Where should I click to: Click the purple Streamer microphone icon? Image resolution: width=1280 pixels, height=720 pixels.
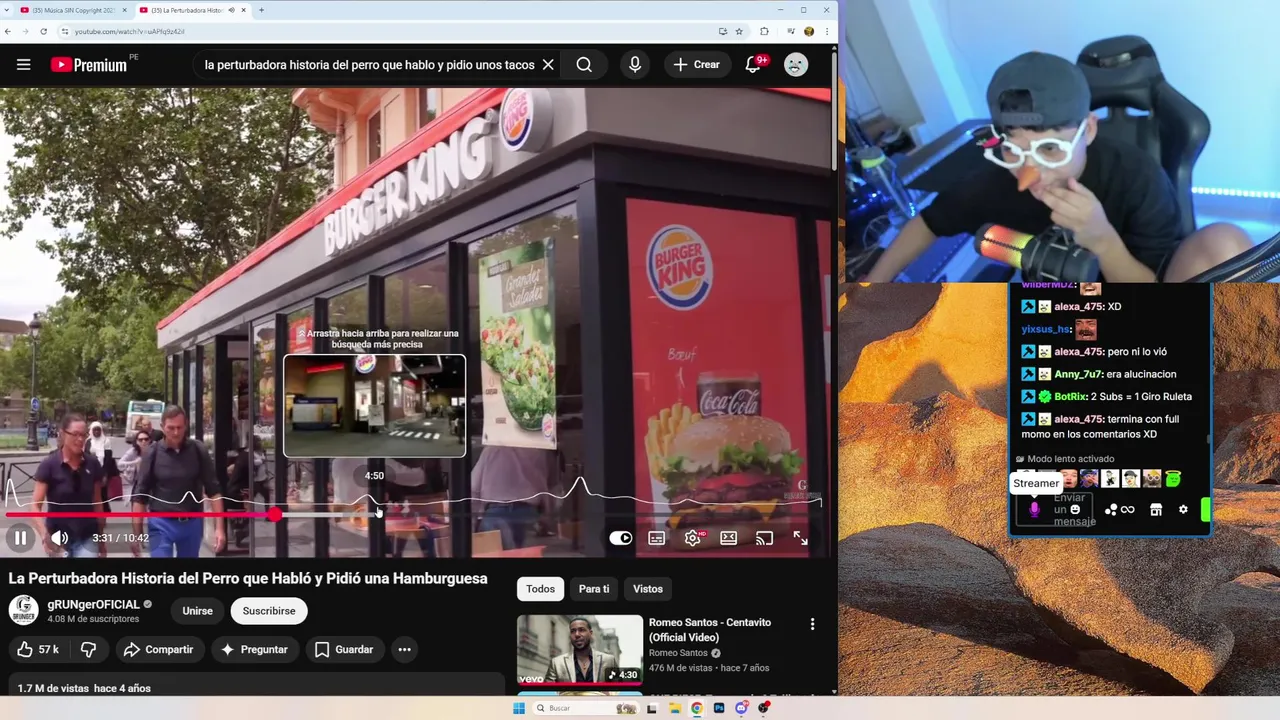[x=1034, y=510]
